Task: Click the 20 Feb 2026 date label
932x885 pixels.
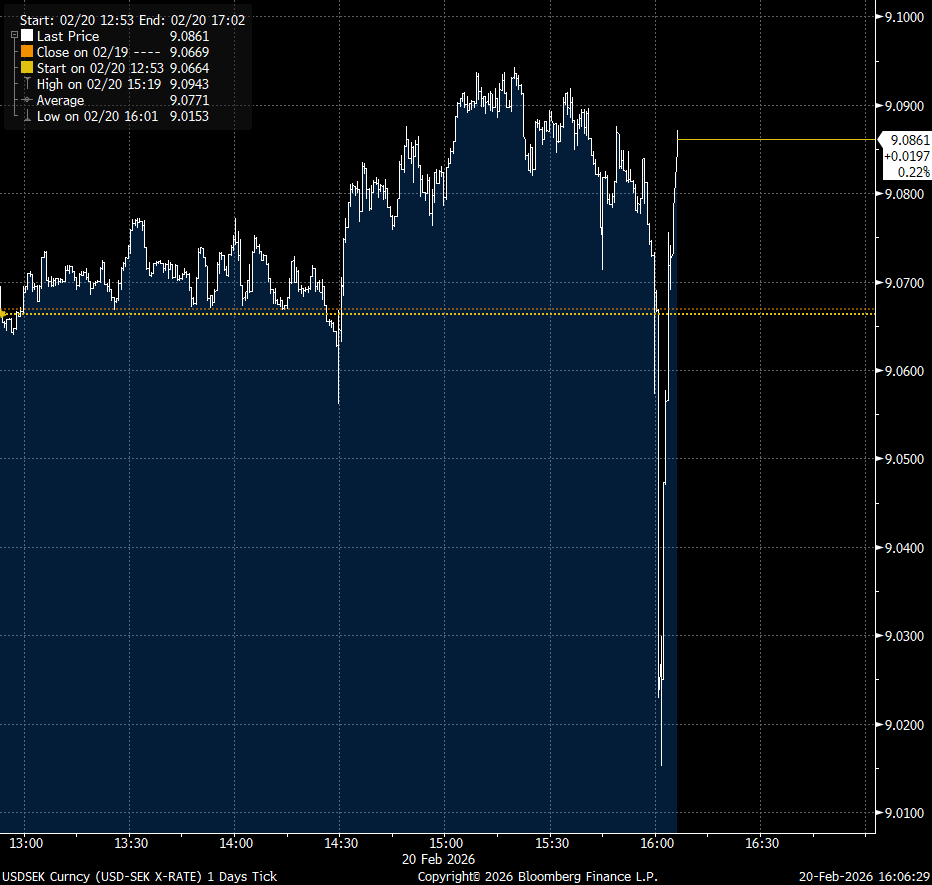Action: tap(439, 859)
